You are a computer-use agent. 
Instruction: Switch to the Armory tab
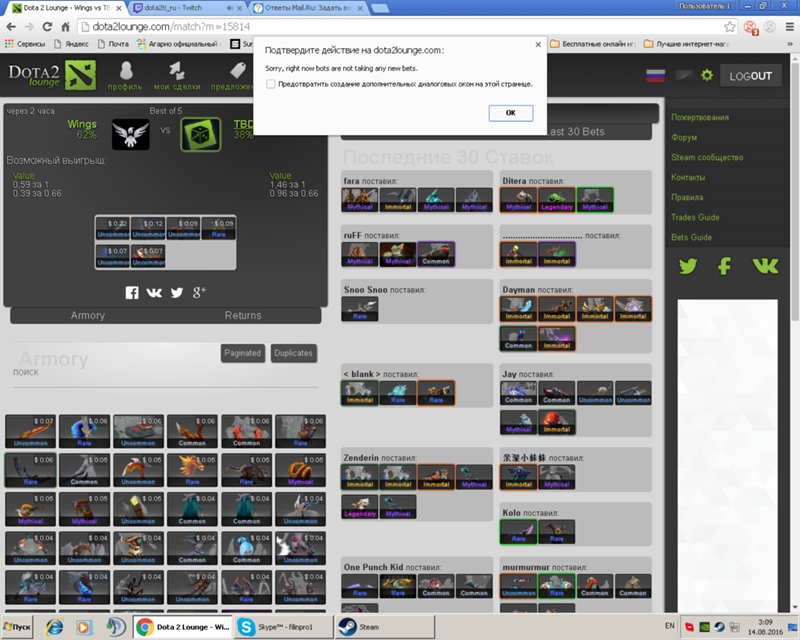pos(88,315)
